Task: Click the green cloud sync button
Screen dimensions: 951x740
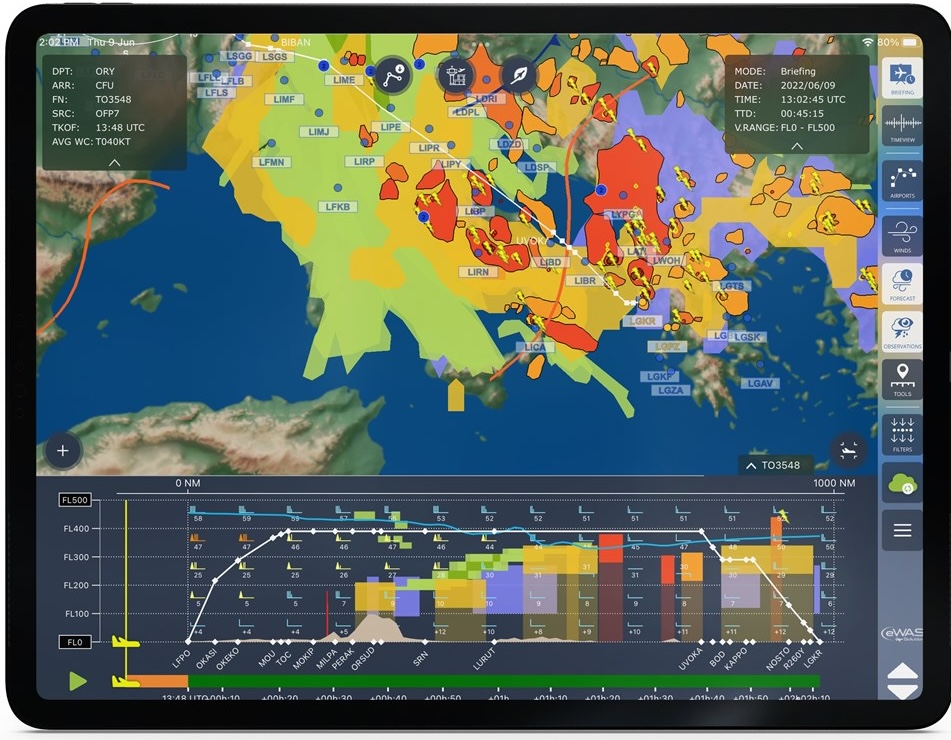Action: (901, 484)
